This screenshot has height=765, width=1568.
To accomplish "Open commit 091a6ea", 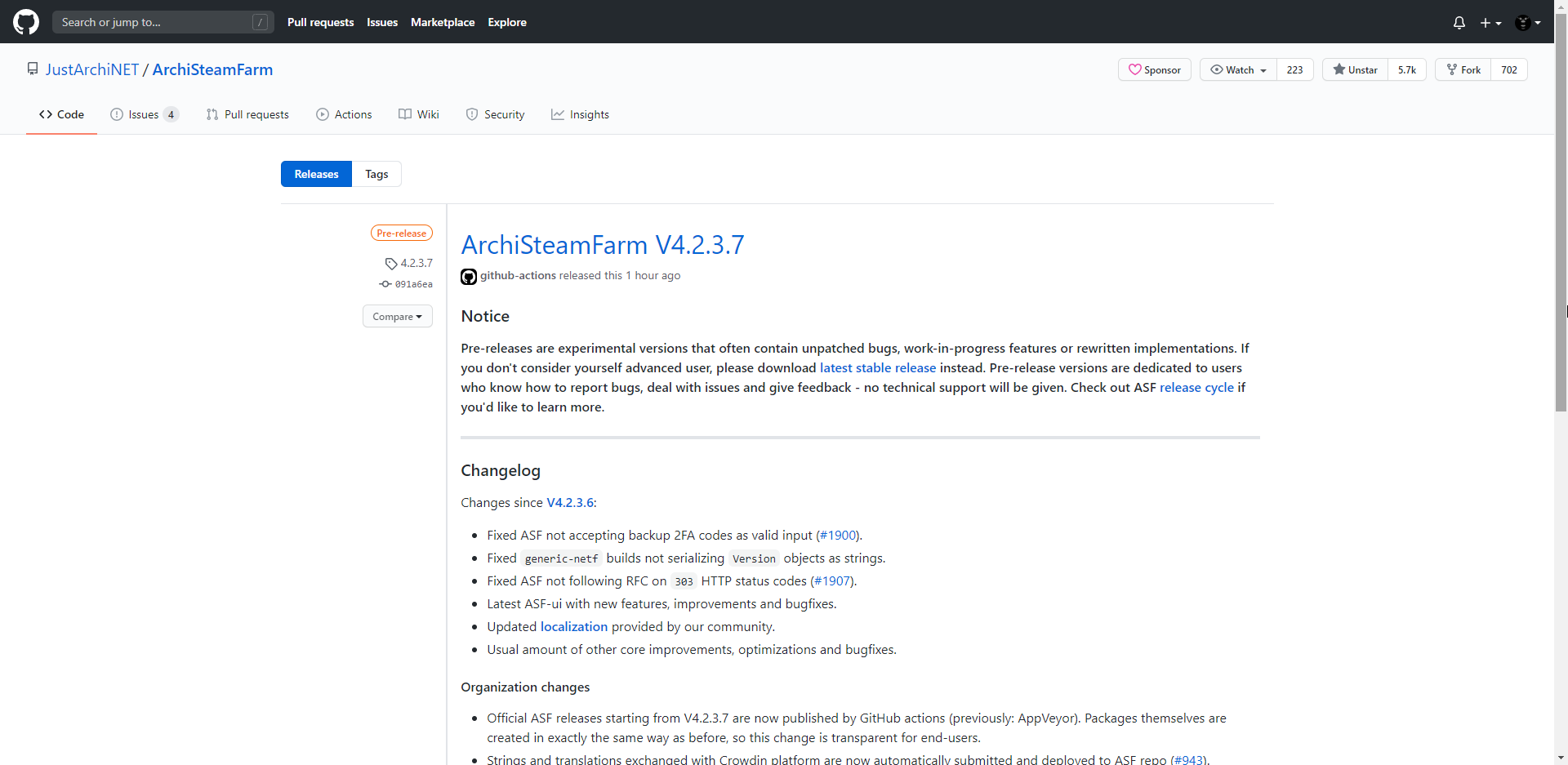I will coord(407,284).
